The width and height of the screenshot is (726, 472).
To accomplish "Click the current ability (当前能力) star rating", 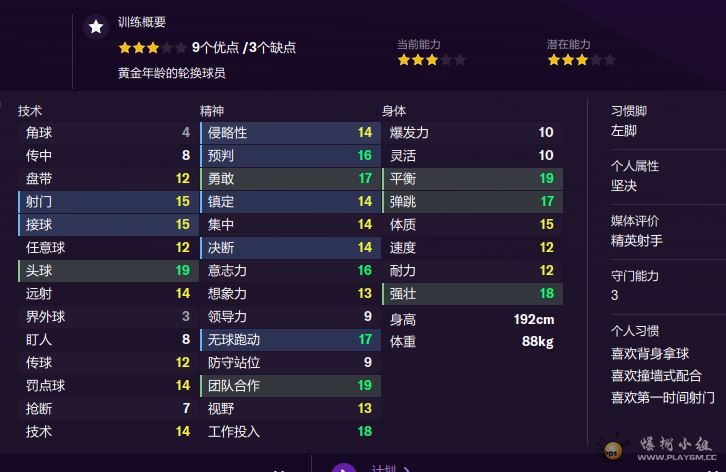I will (431, 60).
